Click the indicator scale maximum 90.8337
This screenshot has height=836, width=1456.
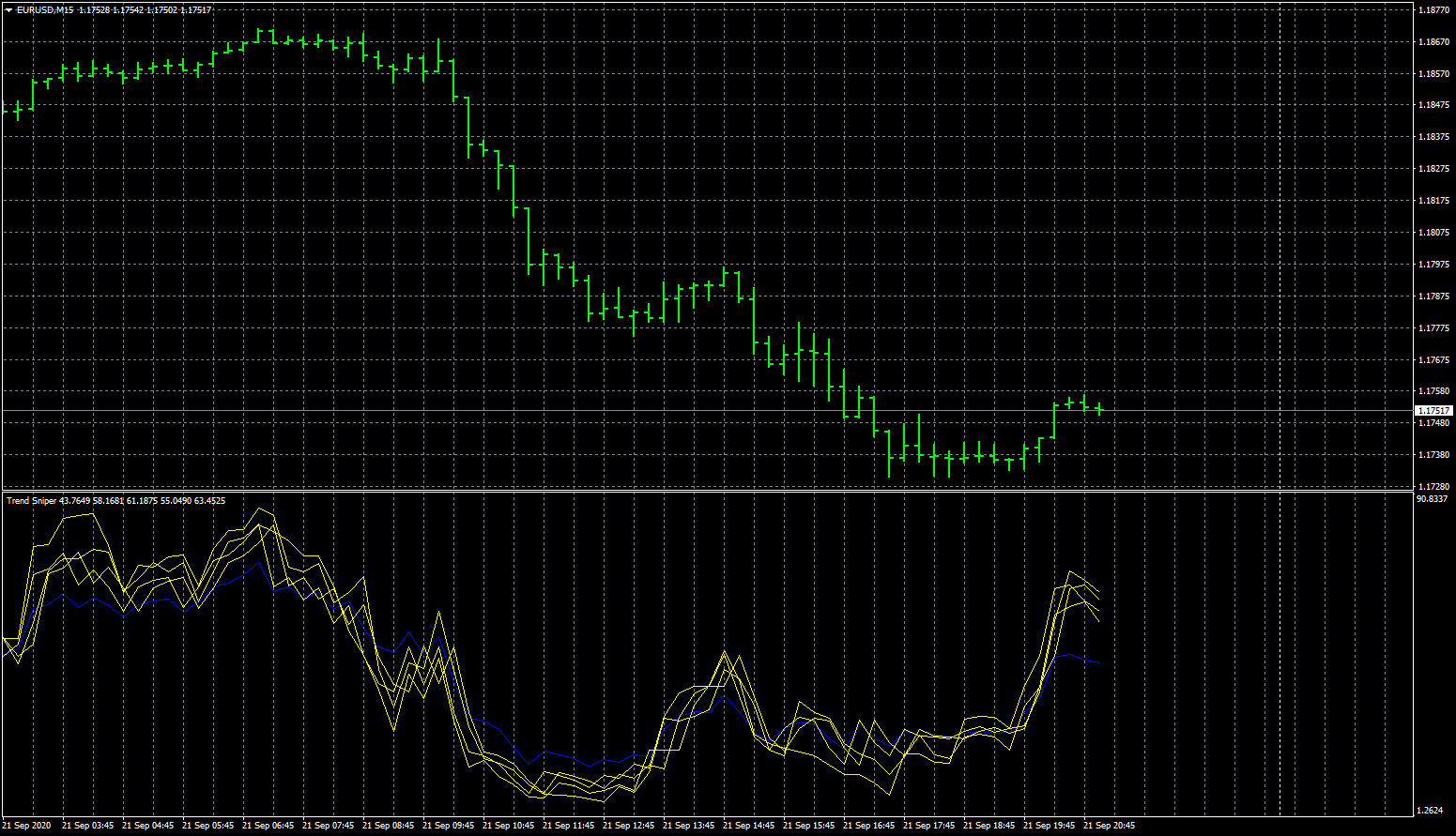(x=1432, y=499)
